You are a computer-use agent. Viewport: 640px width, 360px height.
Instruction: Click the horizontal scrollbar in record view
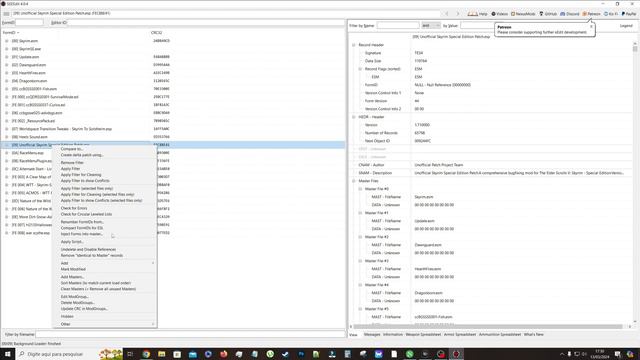click(x=488, y=327)
